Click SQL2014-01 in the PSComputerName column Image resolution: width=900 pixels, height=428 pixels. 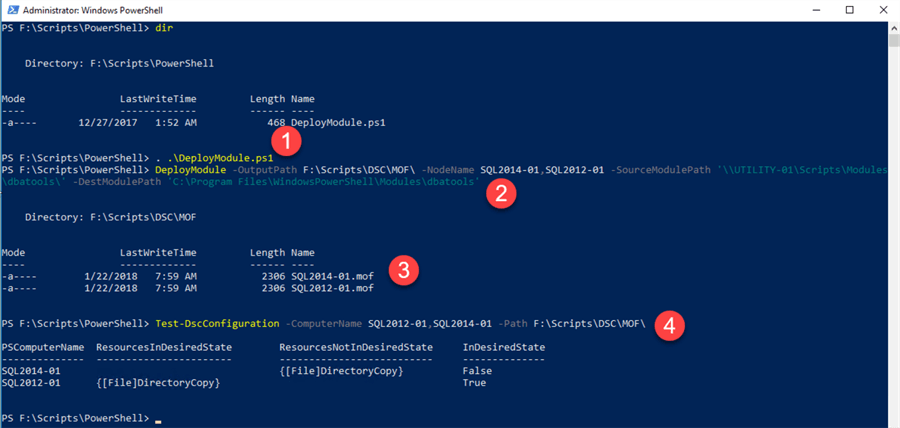(x=31, y=371)
